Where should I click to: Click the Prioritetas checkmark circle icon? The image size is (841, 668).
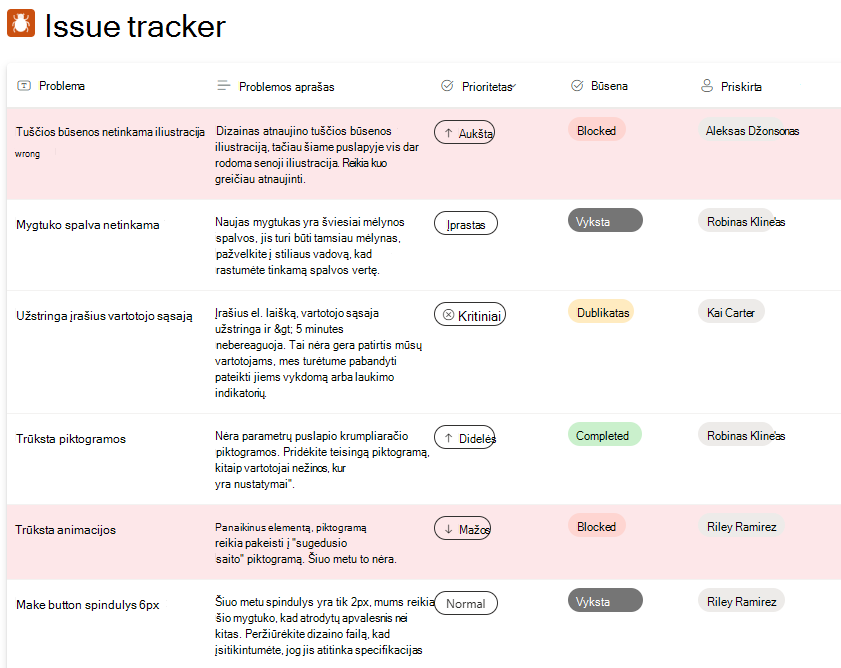click(447, 86)
